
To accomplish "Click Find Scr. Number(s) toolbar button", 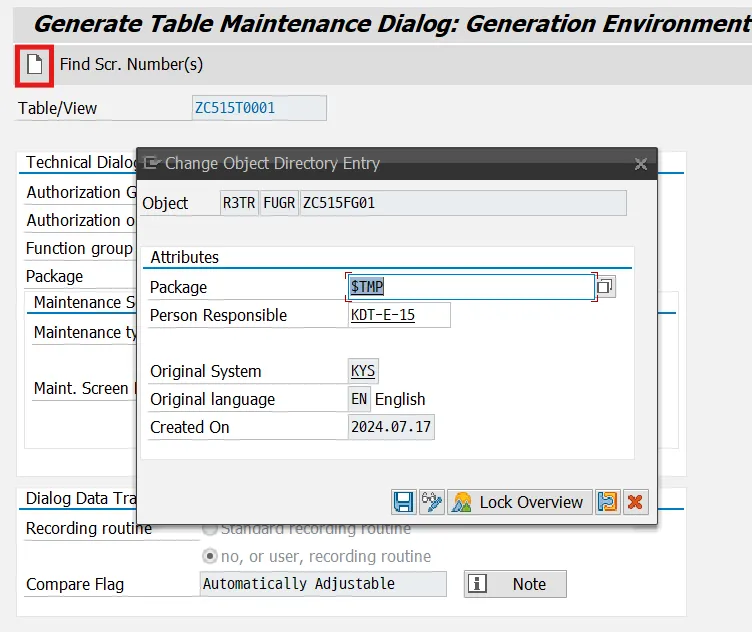I will click(131, 65).
